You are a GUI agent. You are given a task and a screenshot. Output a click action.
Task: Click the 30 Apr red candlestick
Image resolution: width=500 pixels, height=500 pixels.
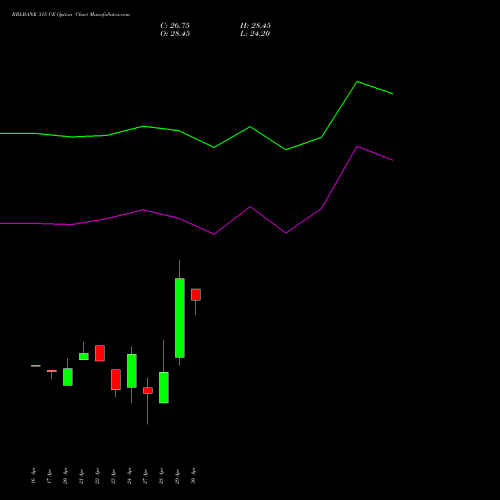tap(196, 295)
